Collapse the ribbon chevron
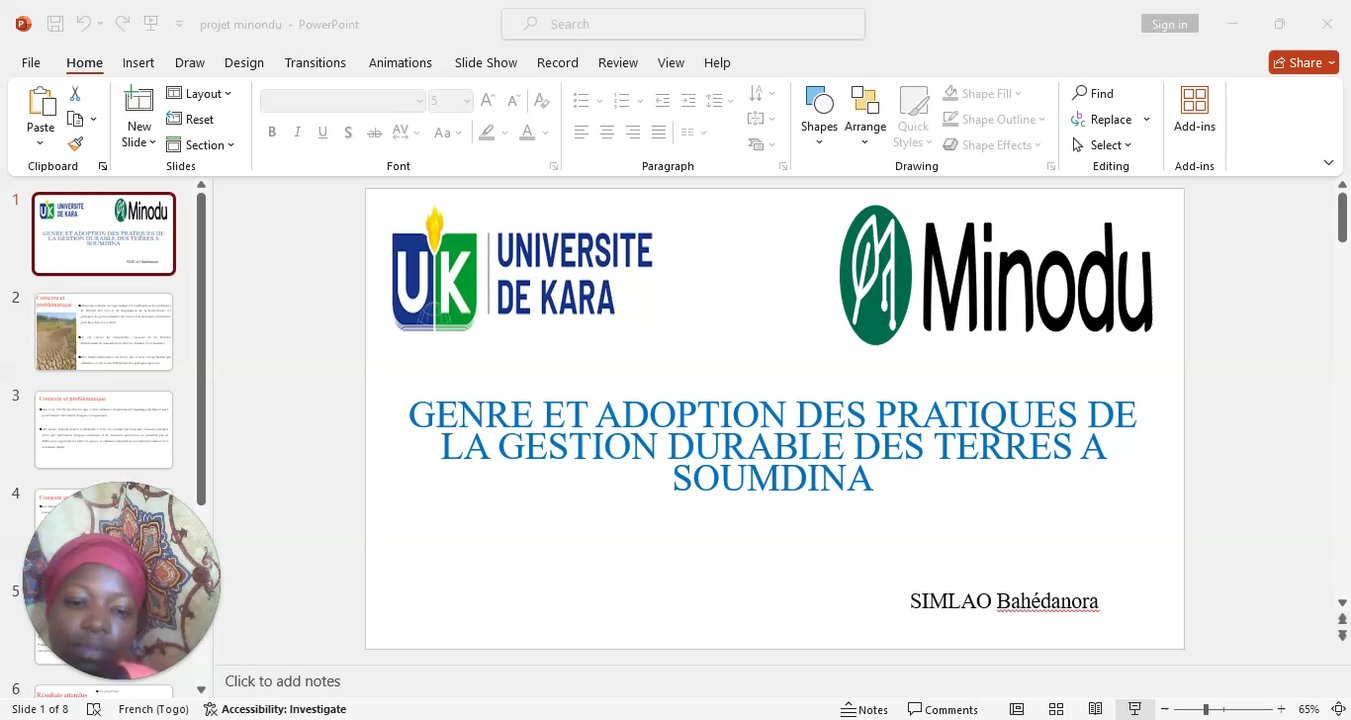Screen dimensions: 1351x720 (x=1328, y=162)
